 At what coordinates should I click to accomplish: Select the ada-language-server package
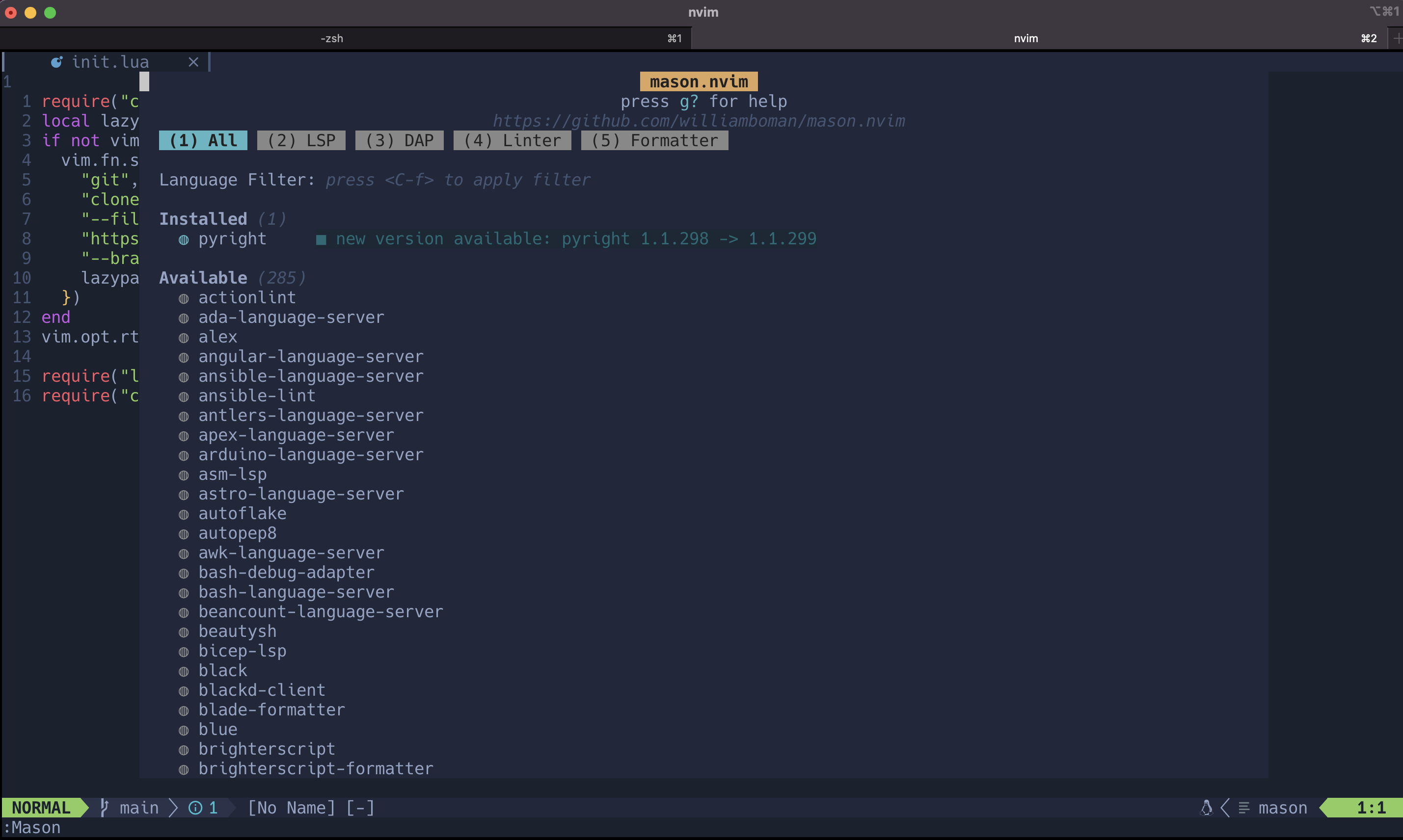click(x=291, y=317)
